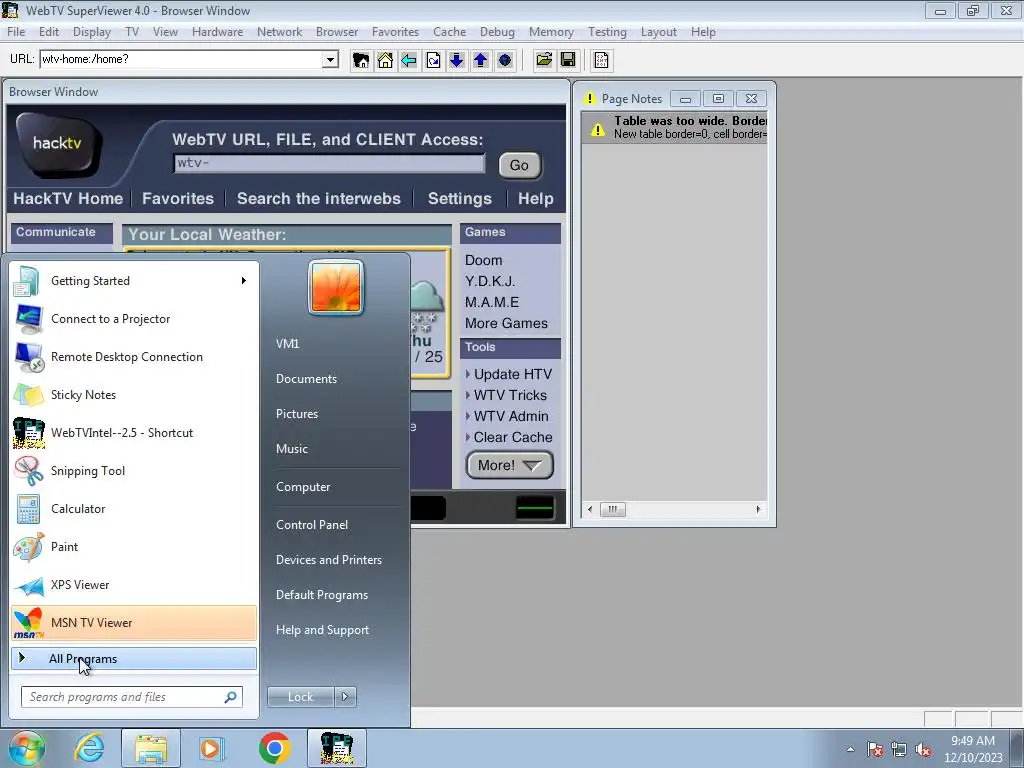1024x768 pixels.
Task: Click the user account picture
Action: 336,287
